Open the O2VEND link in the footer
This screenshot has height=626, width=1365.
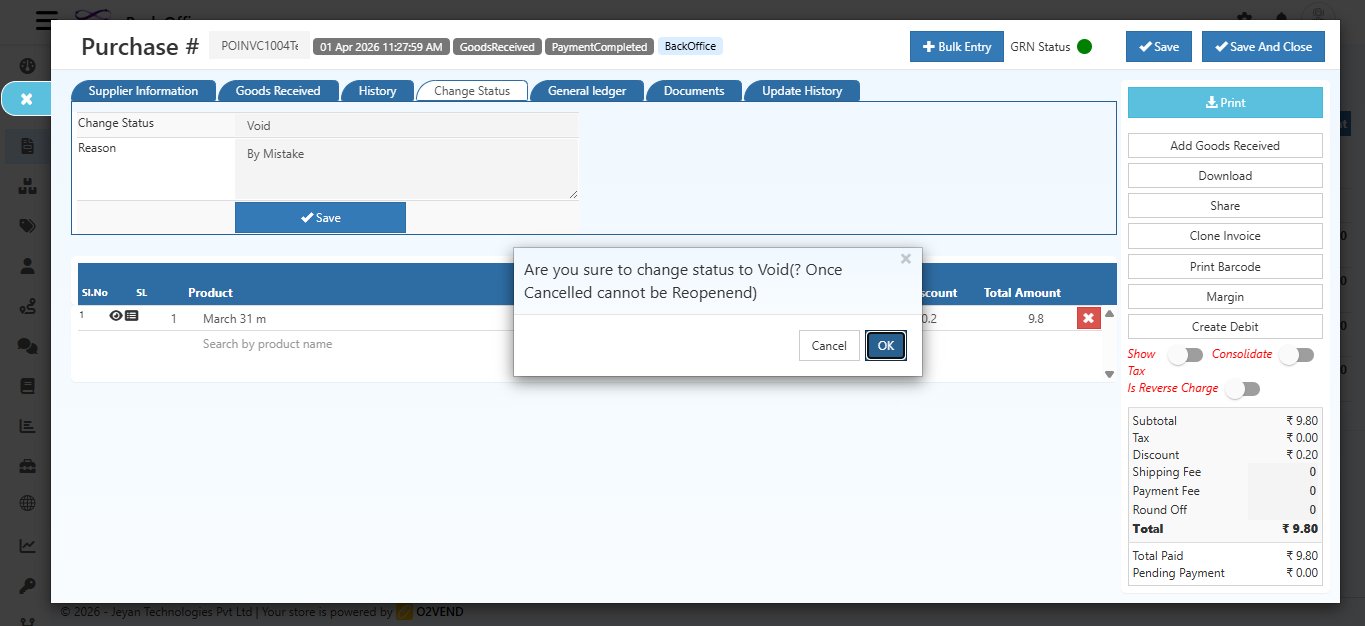point(438,611)
